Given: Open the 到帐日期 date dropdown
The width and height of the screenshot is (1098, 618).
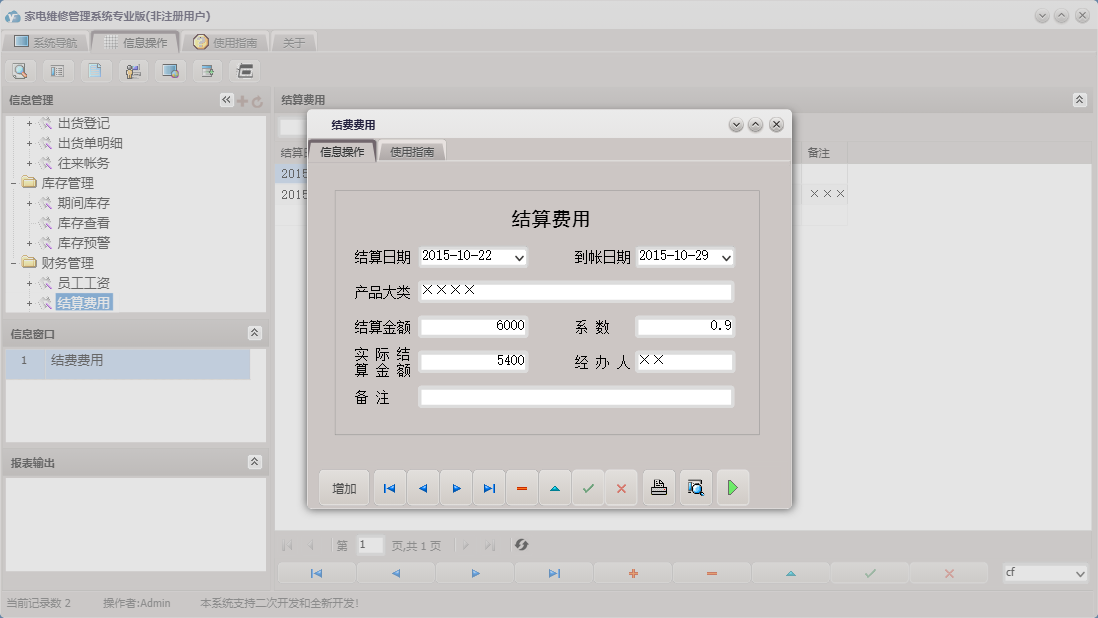Looking at the screenshot, I should tap(726, 257).
